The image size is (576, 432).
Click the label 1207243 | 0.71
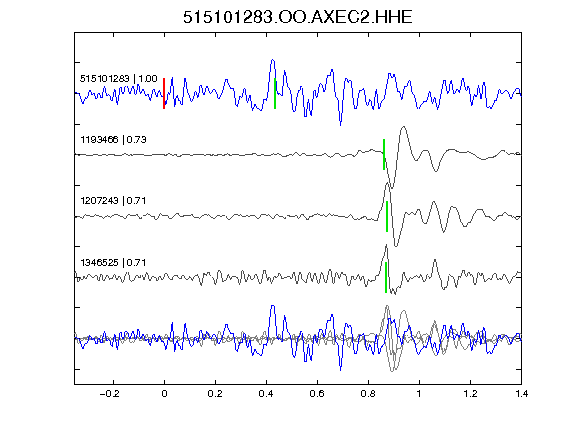tap(113, 201)
